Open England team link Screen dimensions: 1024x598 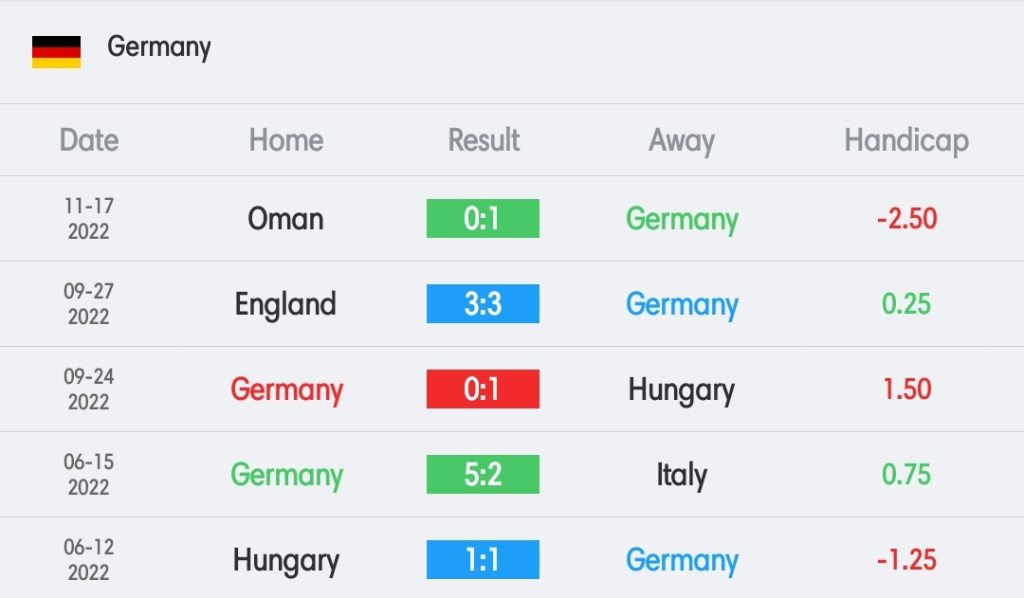coord(285,305)
